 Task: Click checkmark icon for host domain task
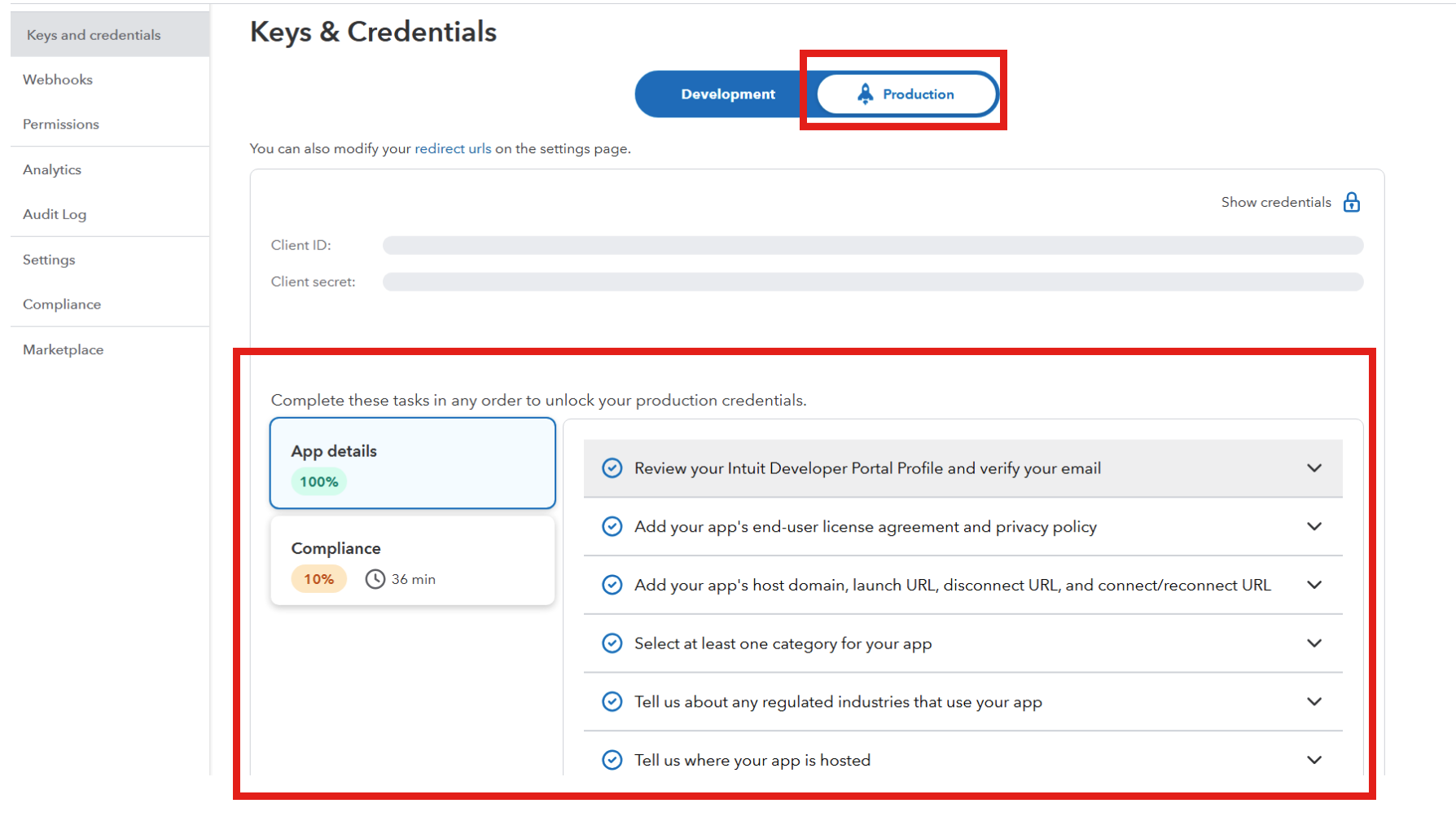point(612,585)
